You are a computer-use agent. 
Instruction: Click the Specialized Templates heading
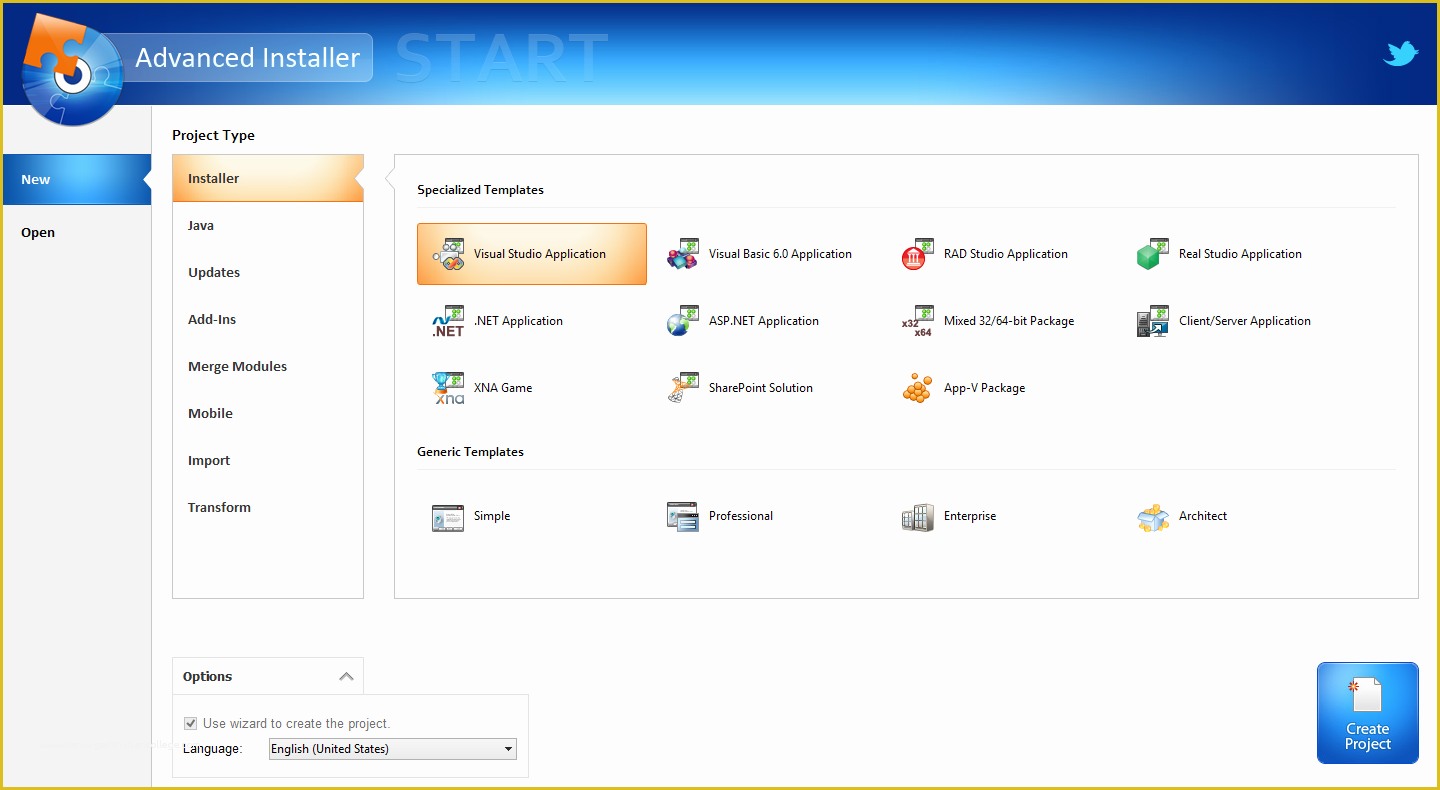point(480,190)
